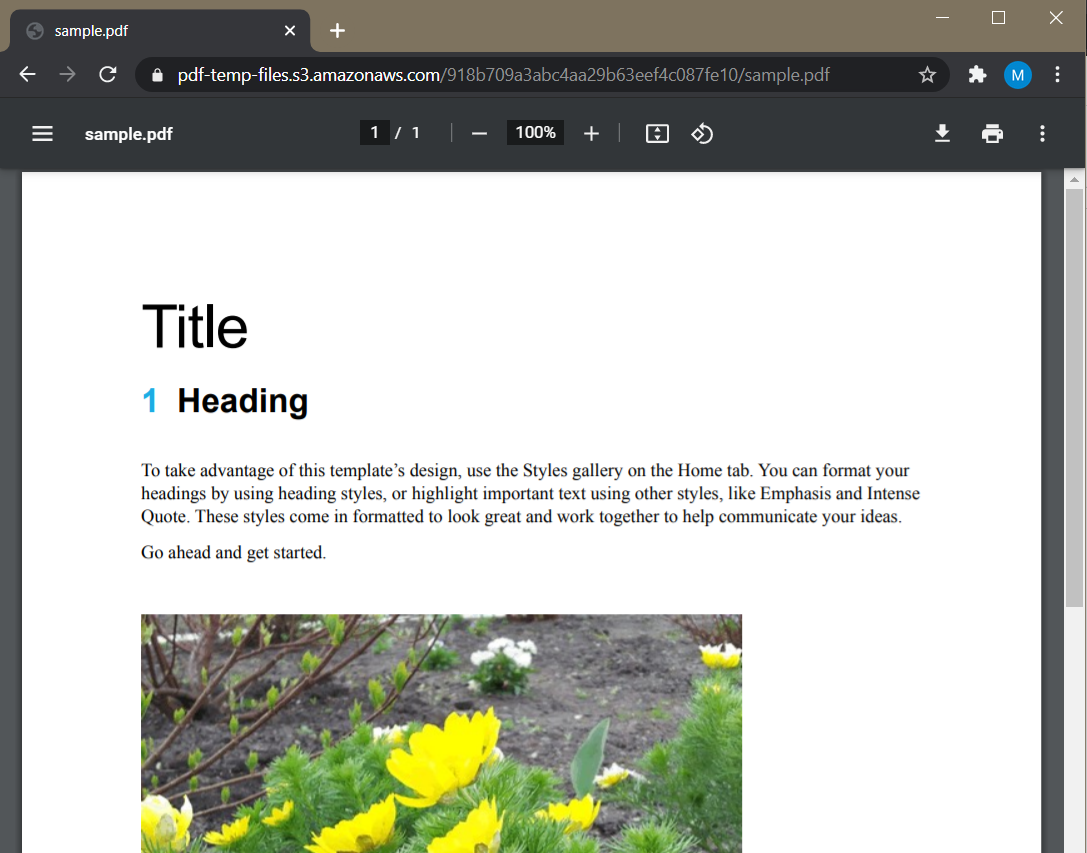Open the PDF sidebar menu icon

(42, 133)
